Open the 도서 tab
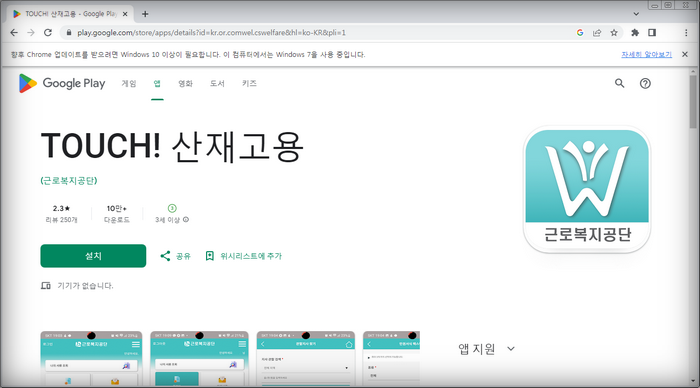The image size is (700, 388). 217,83
